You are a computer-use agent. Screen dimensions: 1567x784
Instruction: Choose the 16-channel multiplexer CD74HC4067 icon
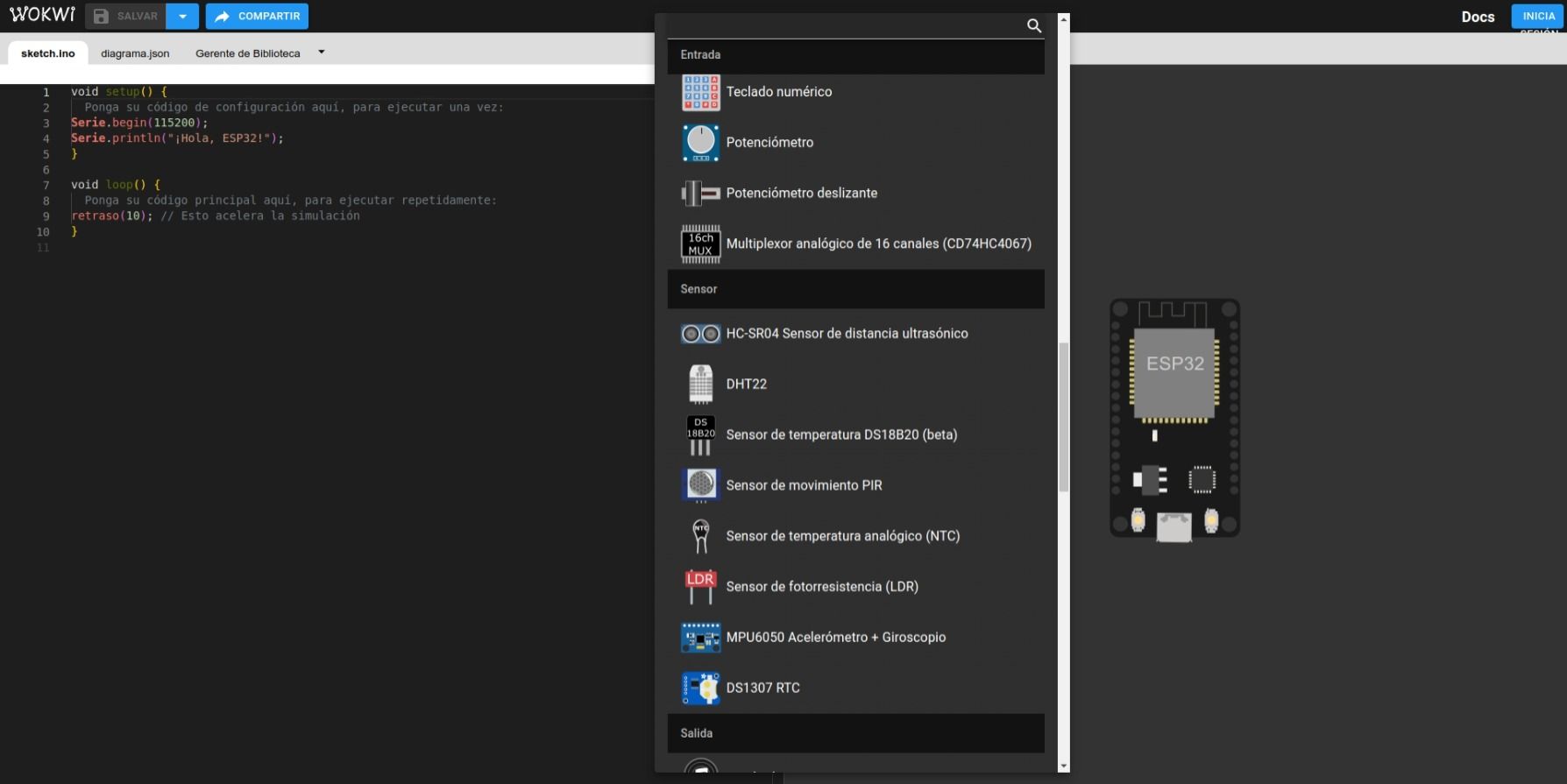pyautogui.click(x=700, y=244)
